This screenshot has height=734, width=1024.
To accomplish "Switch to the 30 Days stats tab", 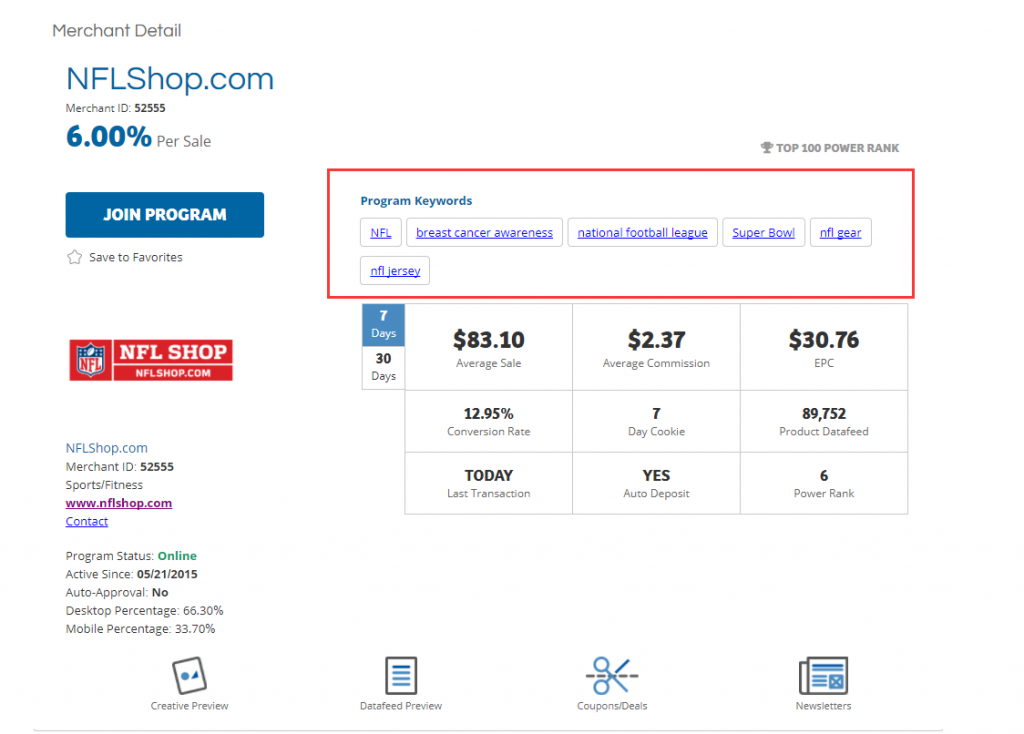I will pyautogui.click(x=383, y=368).
